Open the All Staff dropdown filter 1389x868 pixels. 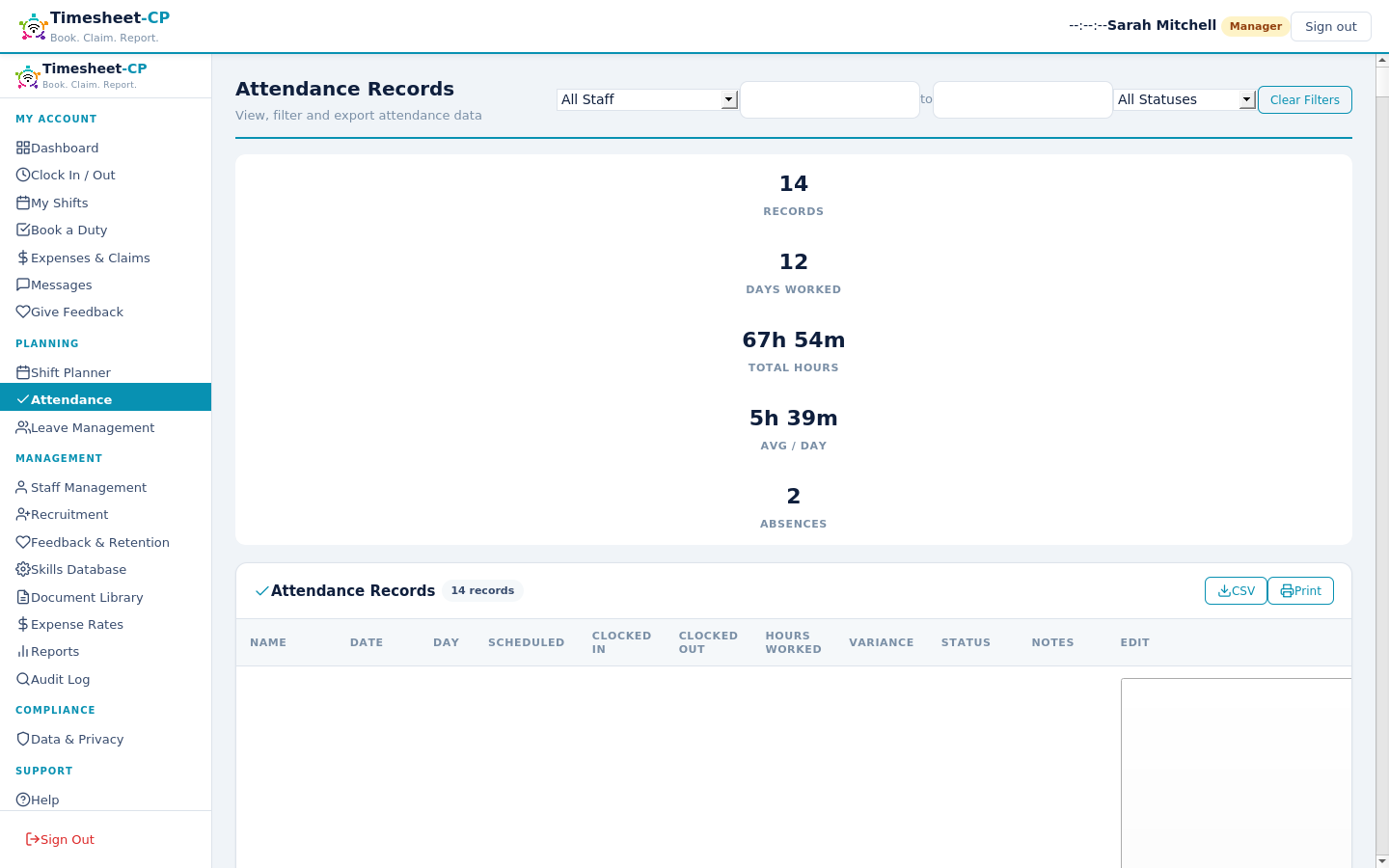[647, 99]
